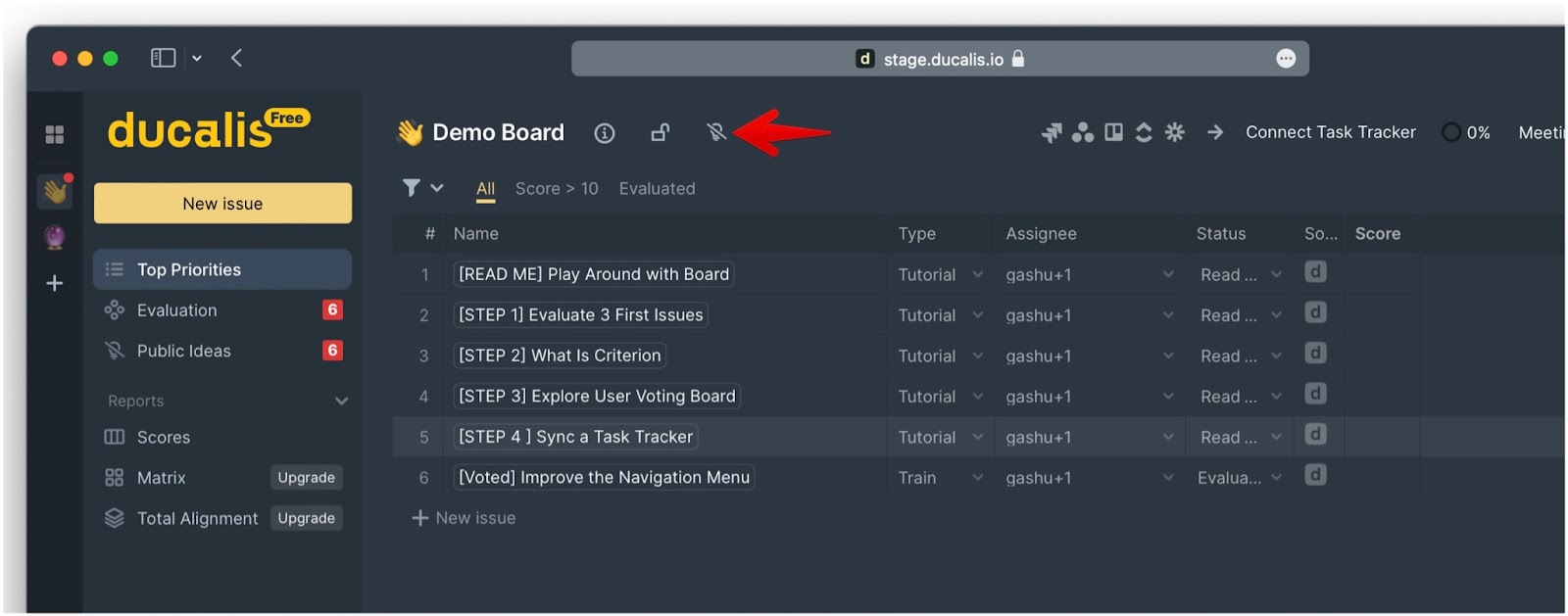
Task: Click the ellipsis icon in address bar
Action: click(x=1286, y=59)
